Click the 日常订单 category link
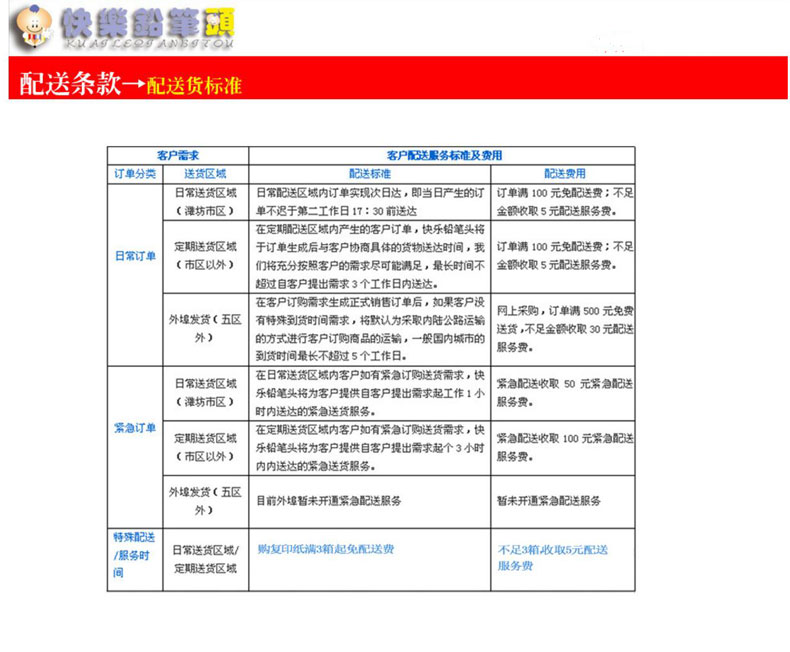Screen dimensions: 790x652 (x=135, y=254)
